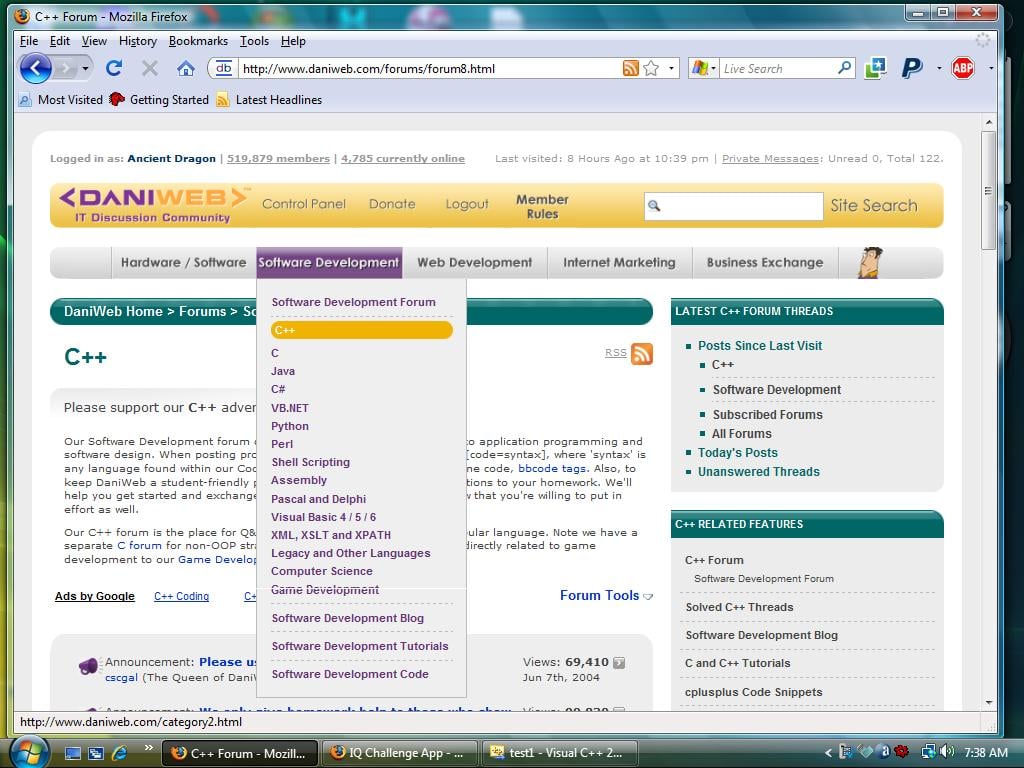The image size is (1024, 768).
Task: Open the Control Panel link
Action: (x=304, y=204)
